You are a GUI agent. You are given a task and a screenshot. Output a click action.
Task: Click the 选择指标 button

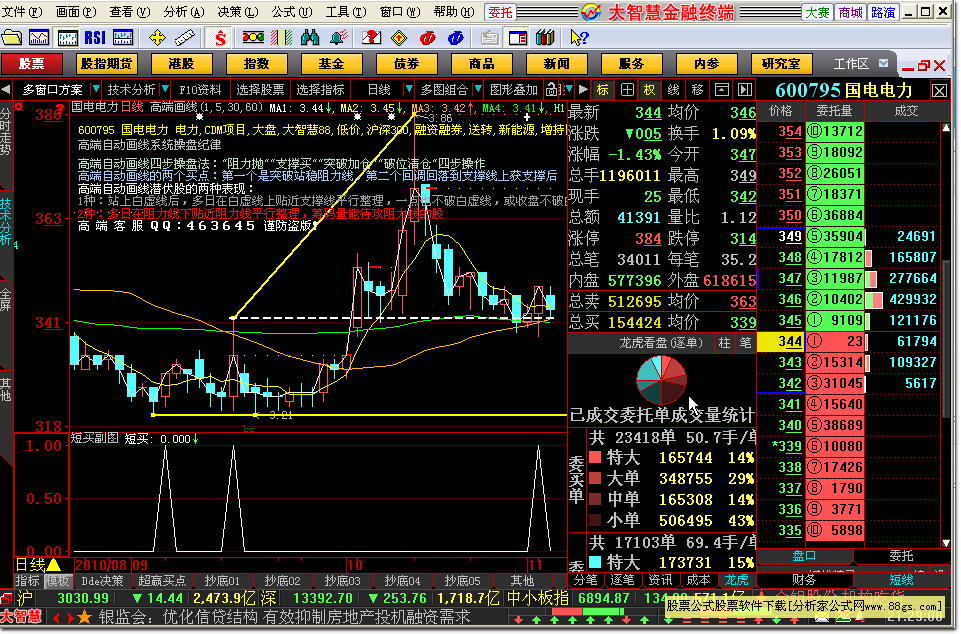coord(321,90)
